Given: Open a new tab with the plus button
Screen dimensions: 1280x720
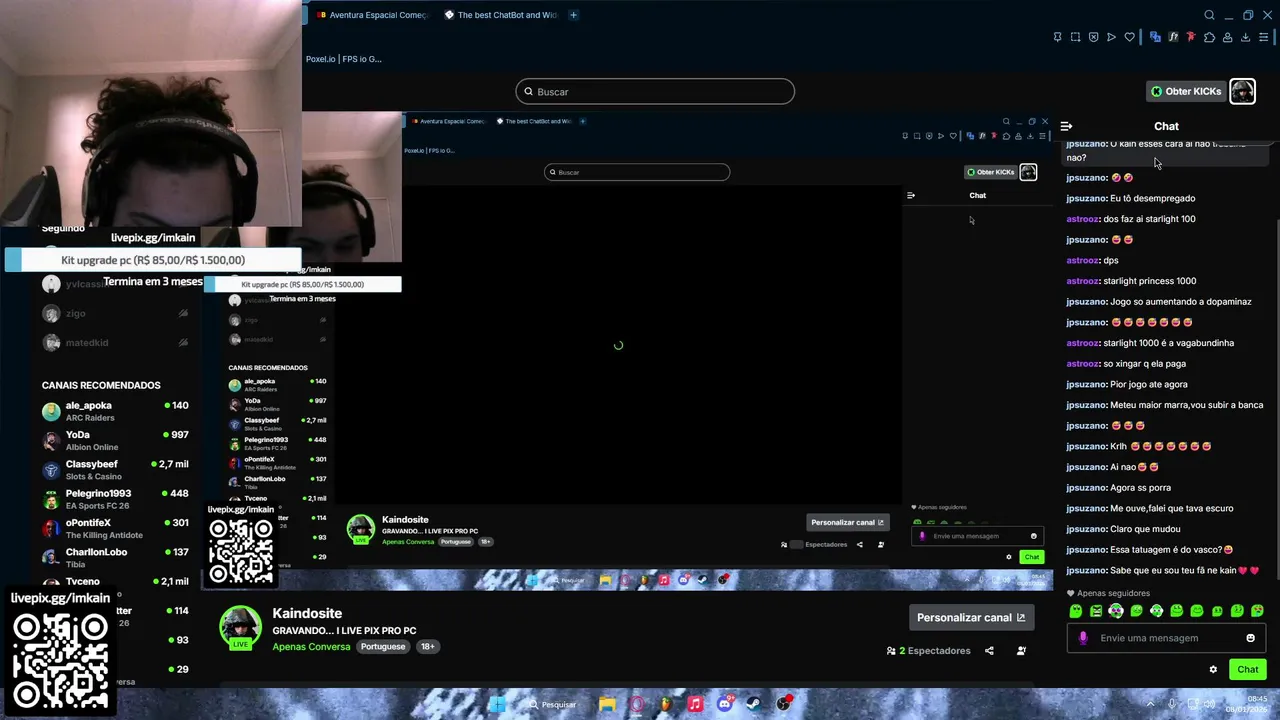Looking at the screenshot, I should (x=573, y=15).
